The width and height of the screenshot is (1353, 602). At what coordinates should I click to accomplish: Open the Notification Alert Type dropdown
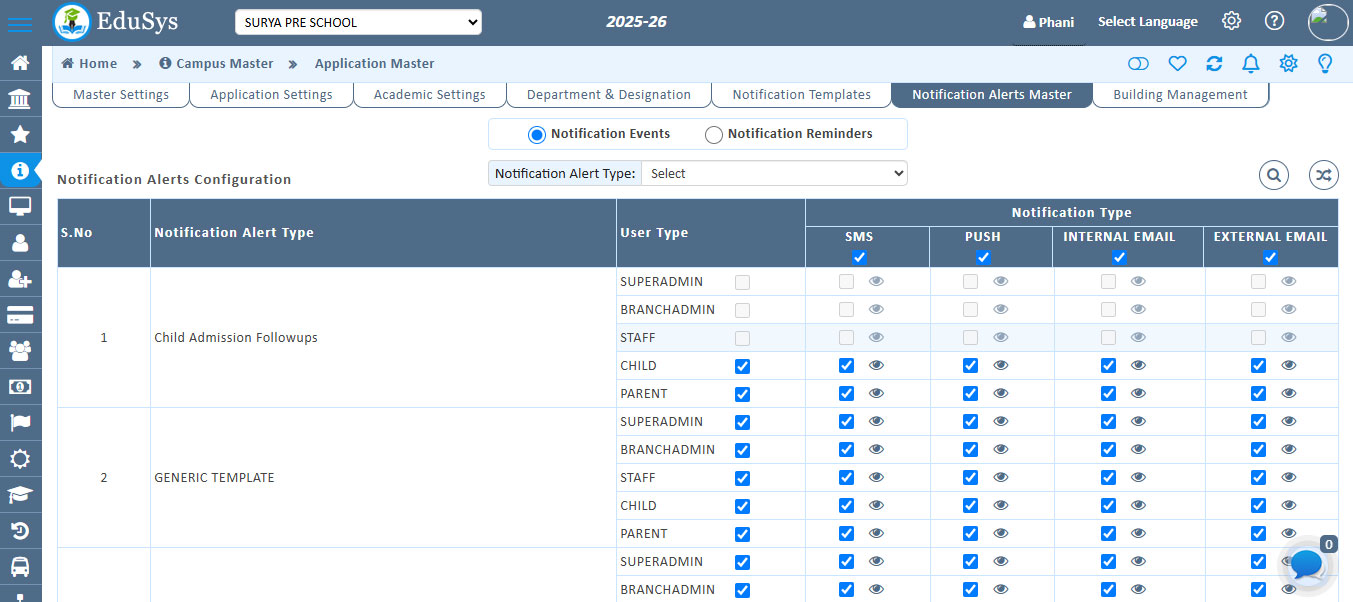(774, 173)
